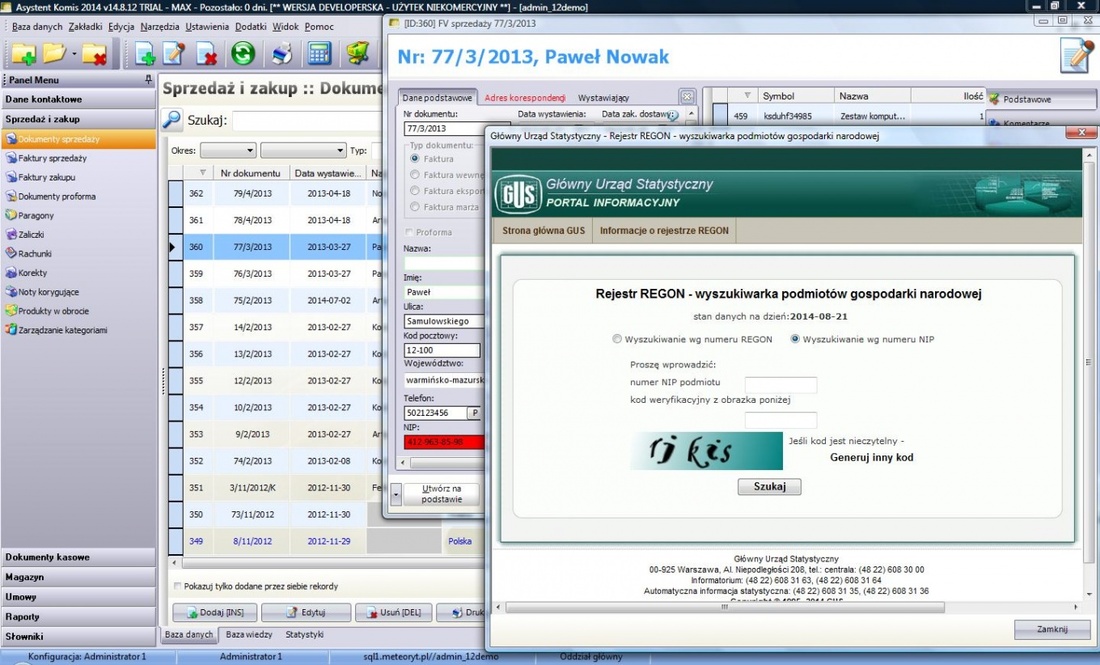This screenshot has width=1100, height=665.
Task: Expand the Dane kontaktowe panel section
Action: 78,99
